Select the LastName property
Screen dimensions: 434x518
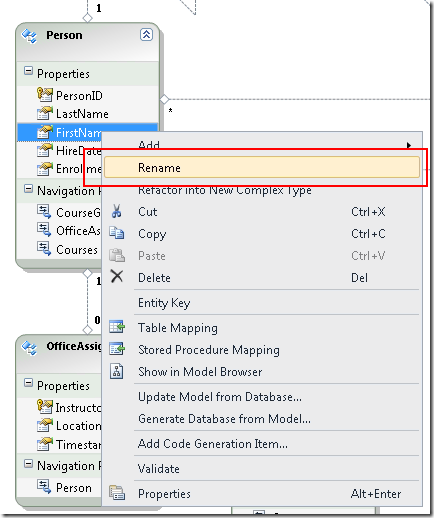click(x=82, y=114)
